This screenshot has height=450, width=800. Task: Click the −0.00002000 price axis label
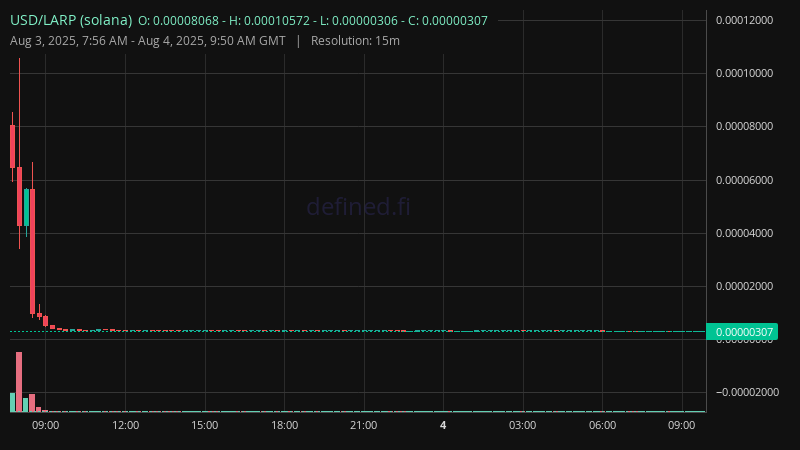747,392
